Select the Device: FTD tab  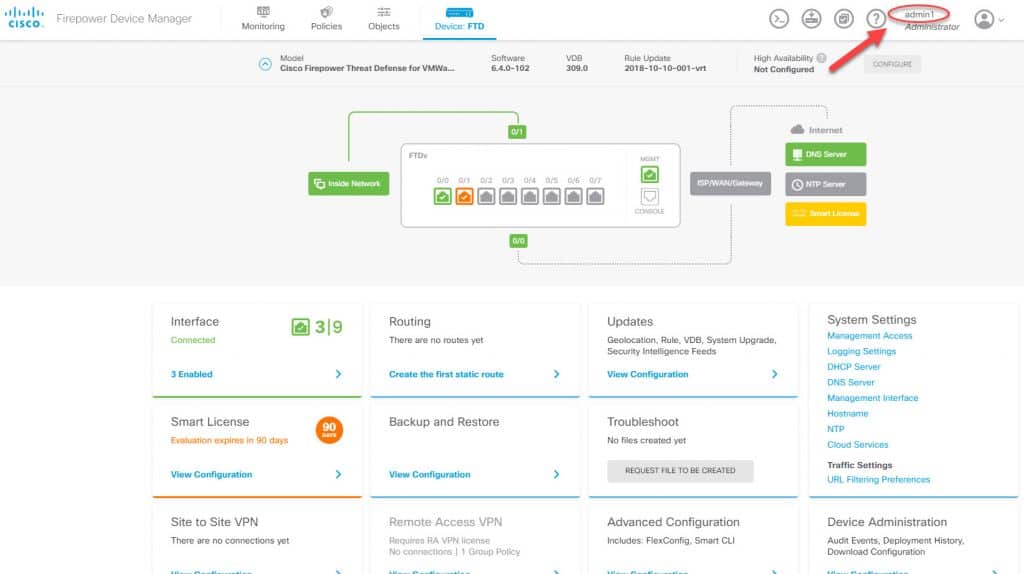(460, 19)
